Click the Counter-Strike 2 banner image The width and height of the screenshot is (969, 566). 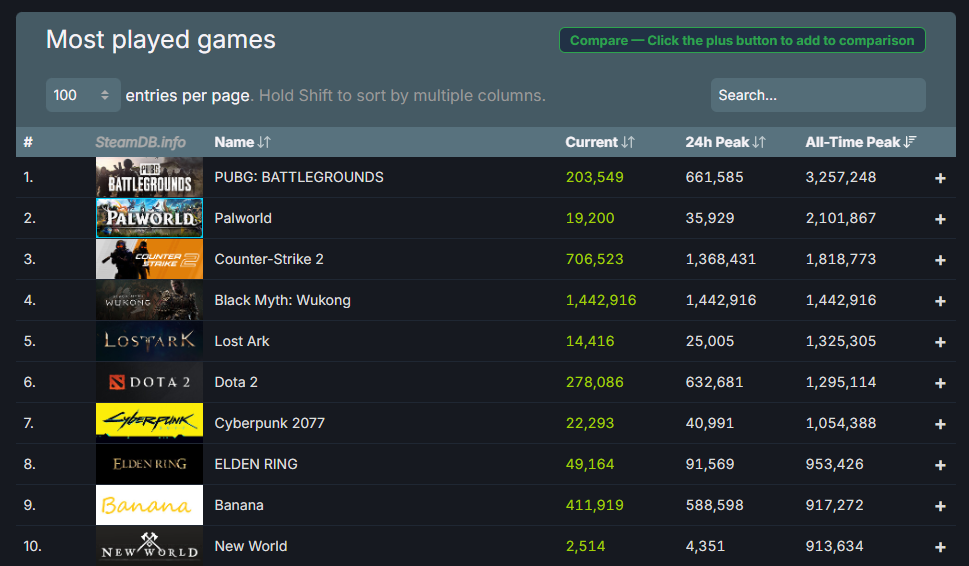click(x=149, y=259)
